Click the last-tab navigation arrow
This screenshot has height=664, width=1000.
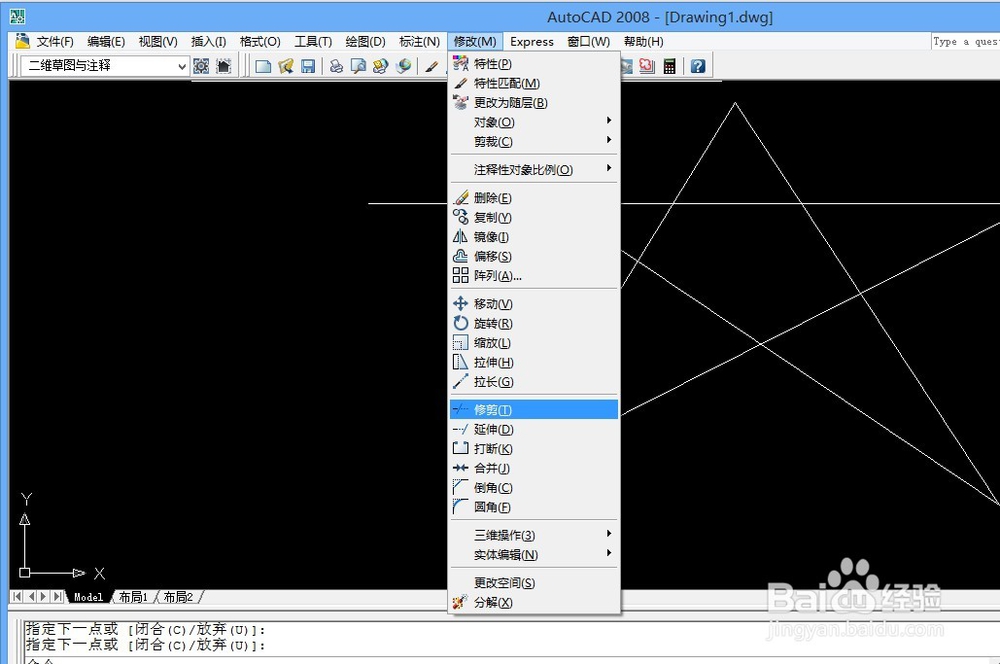click(57, 596)
